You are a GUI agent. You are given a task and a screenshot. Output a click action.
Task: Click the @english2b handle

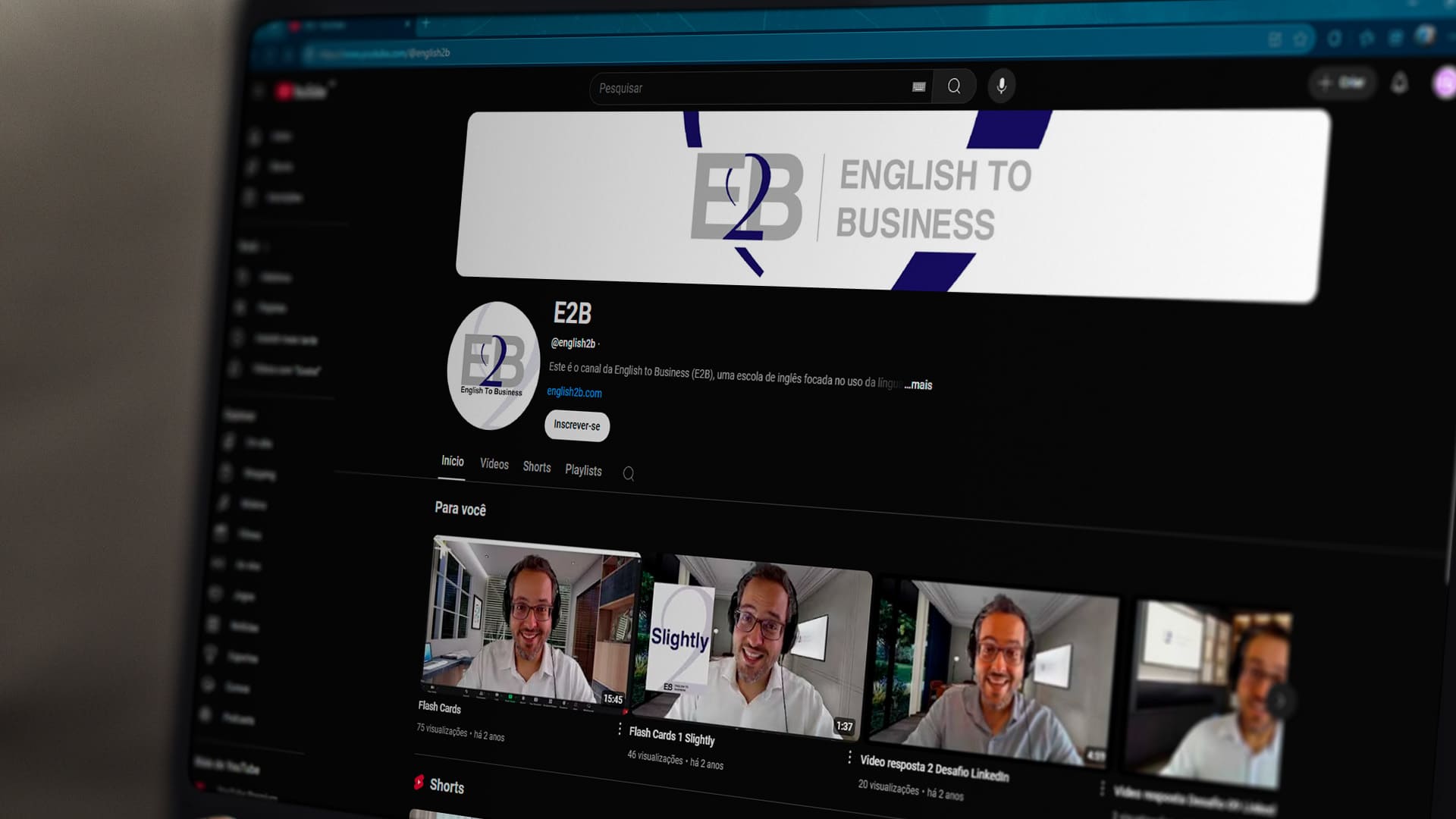pos(573,343)
